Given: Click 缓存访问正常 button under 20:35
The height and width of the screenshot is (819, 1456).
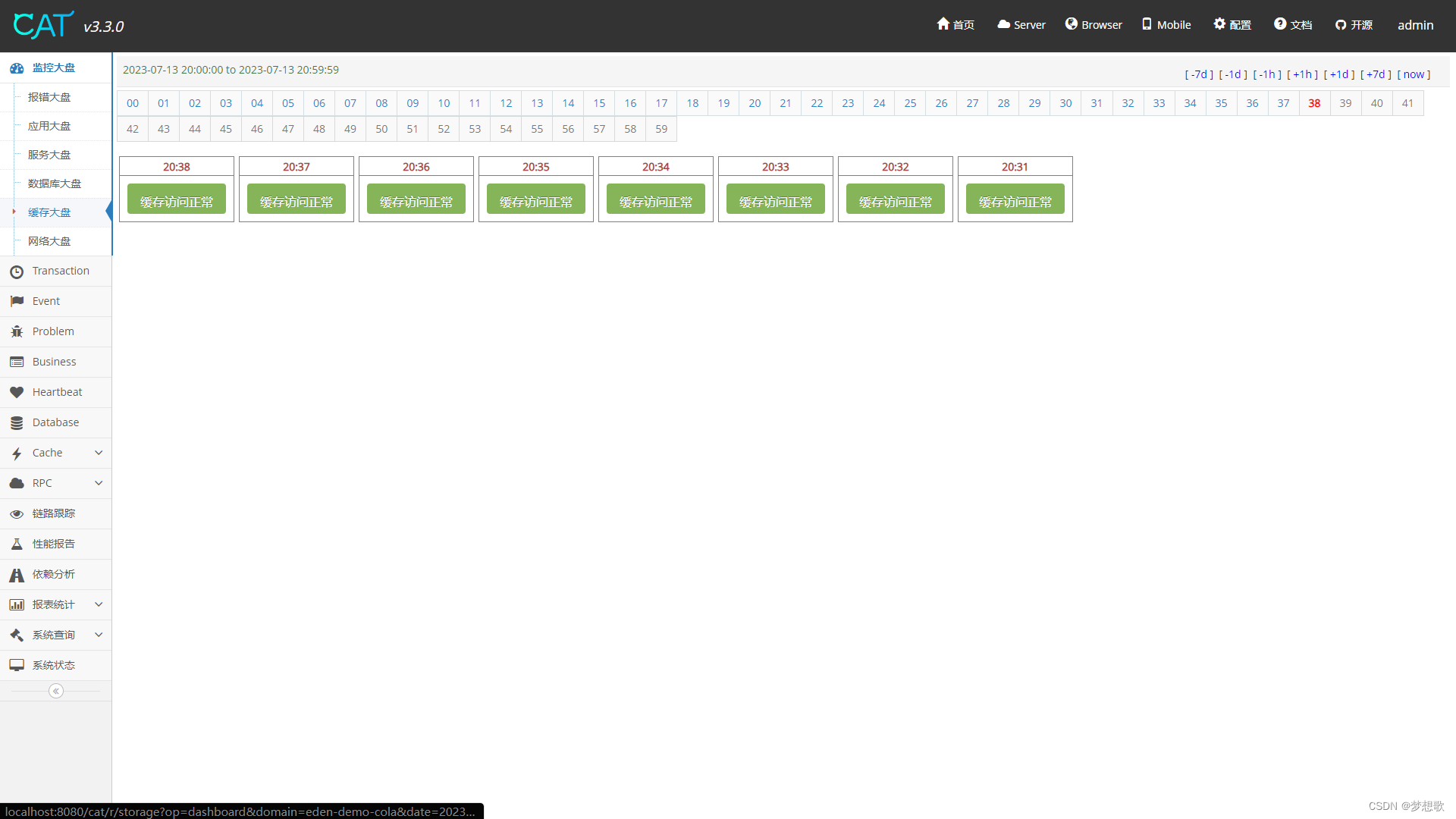Looking at the screenshot, I should click(536, 199).
